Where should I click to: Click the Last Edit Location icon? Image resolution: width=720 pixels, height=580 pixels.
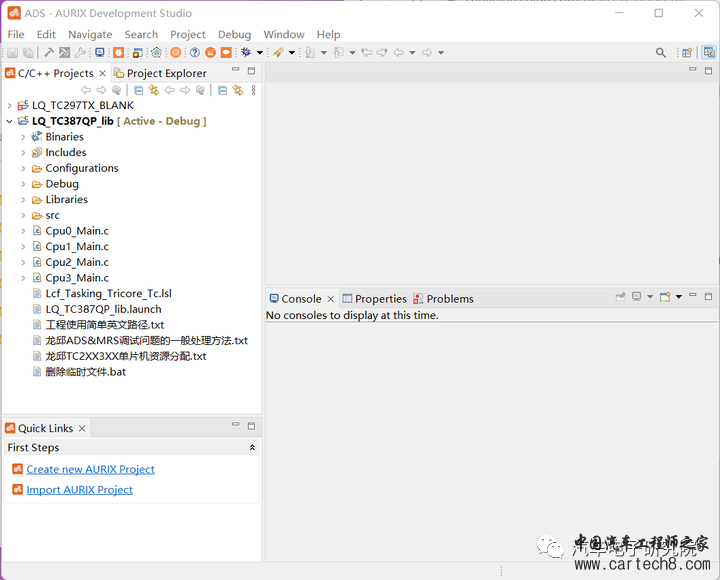click(x=366, y=52)
